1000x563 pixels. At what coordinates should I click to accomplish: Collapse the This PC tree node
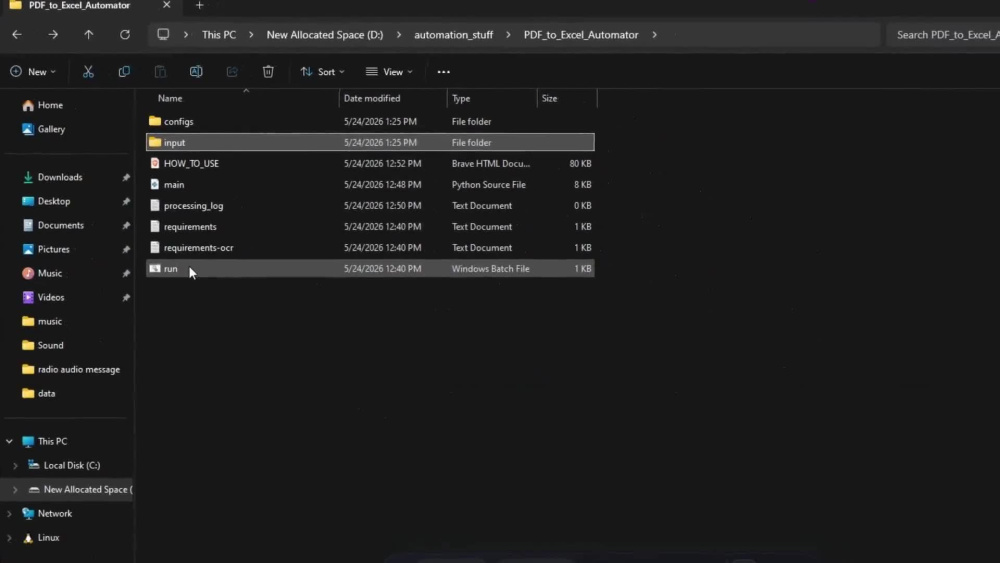(9, 441)
